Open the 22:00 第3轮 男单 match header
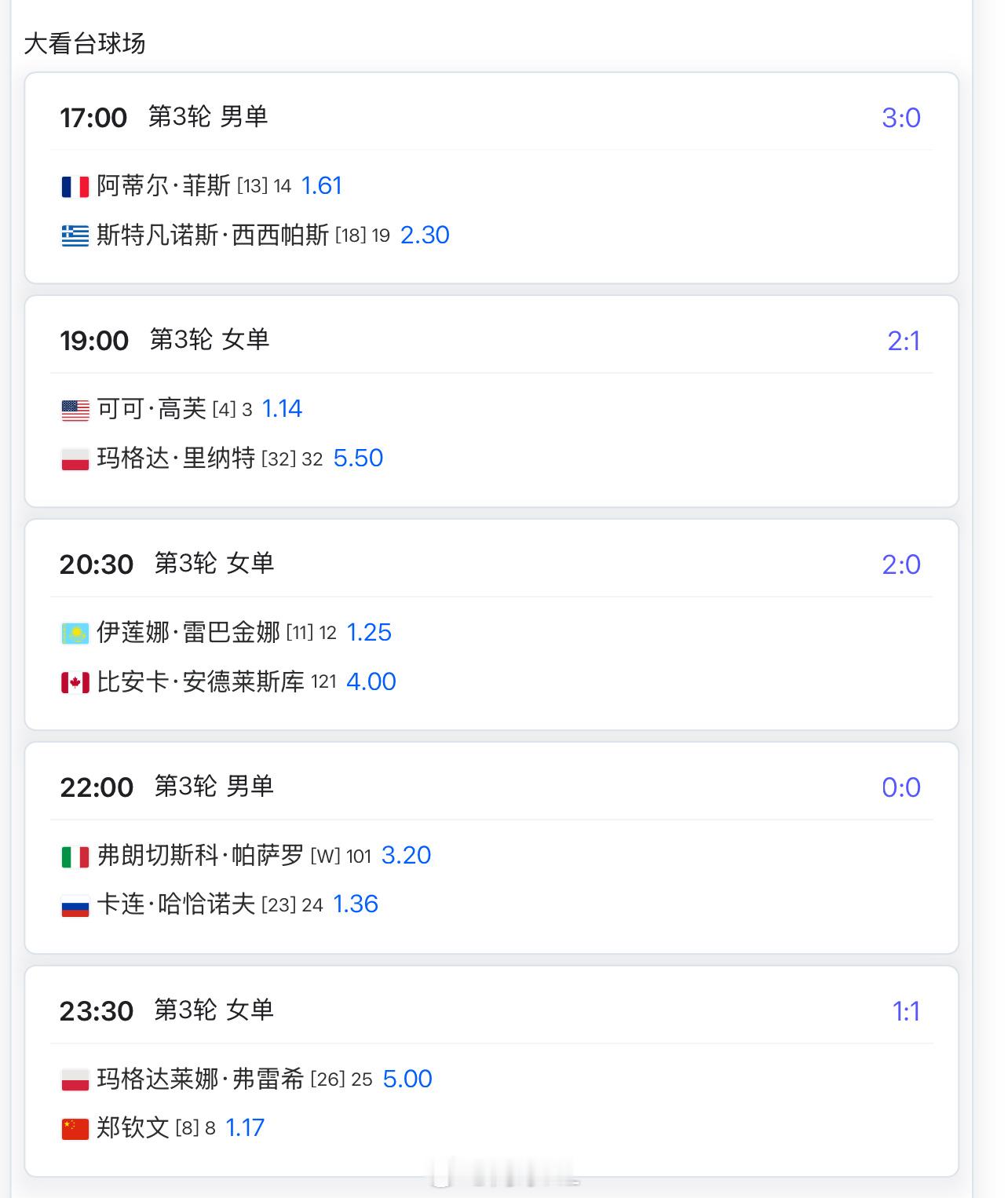 (x=166, y=787)
